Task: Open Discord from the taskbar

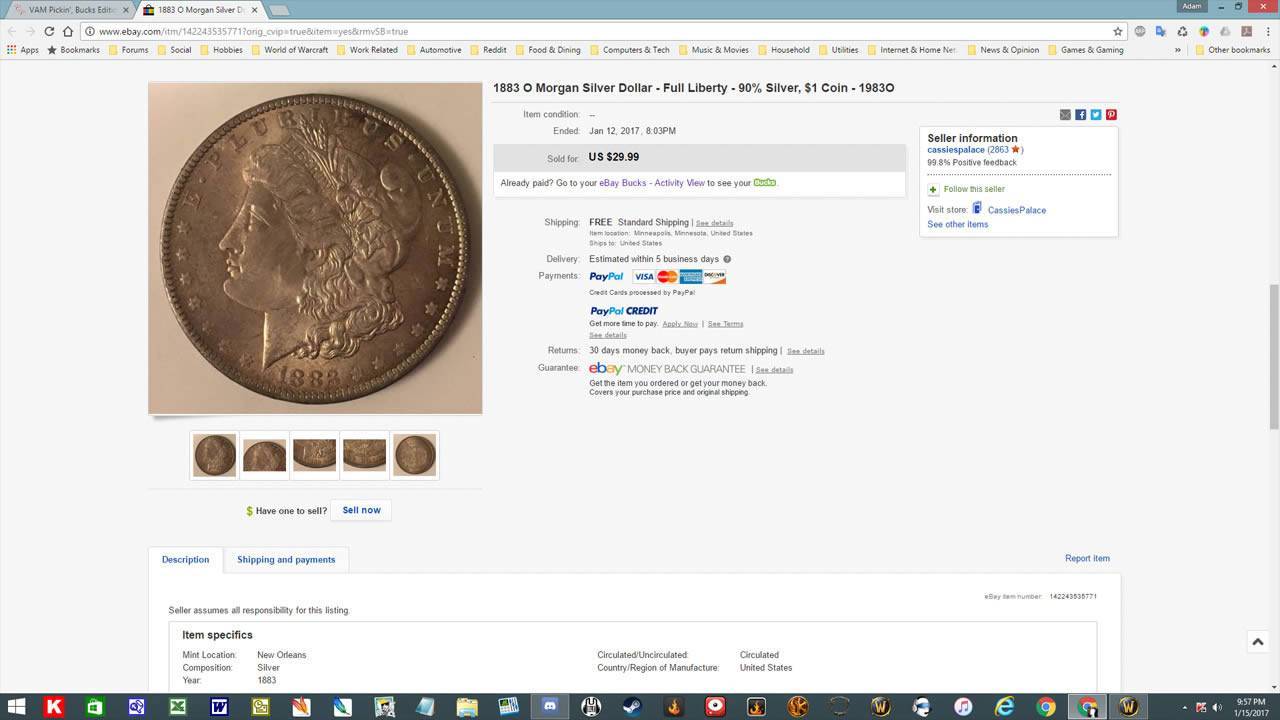Action: 549,707
